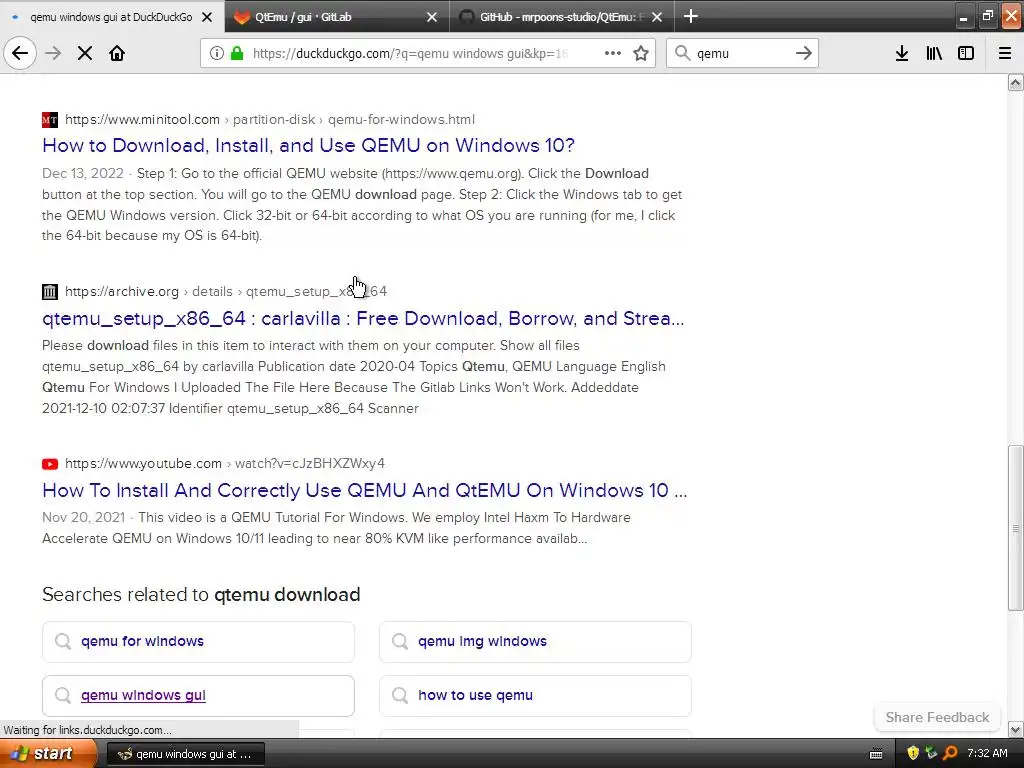This screenshot has height=768, width=1024.
Task: Show site information icon in address bar
Action: 216,53
